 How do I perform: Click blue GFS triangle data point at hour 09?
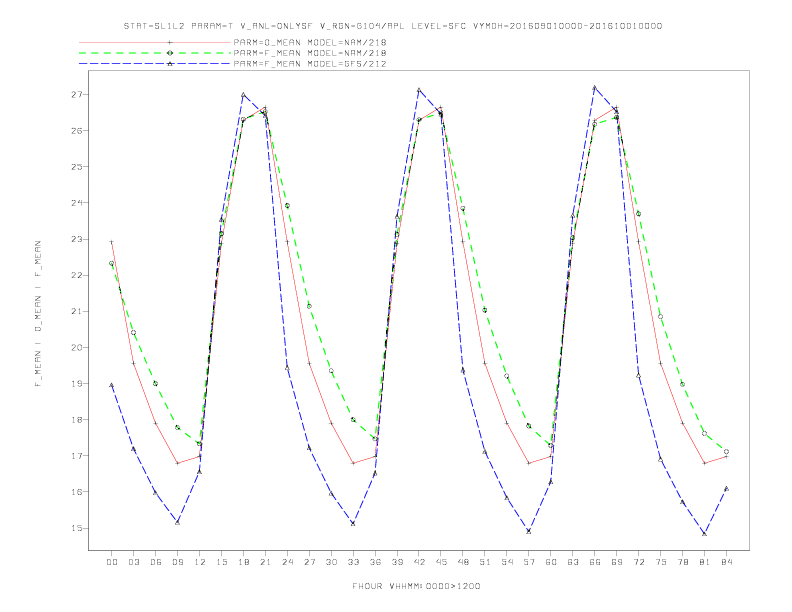pyautogui.click(x=177, y=522)
